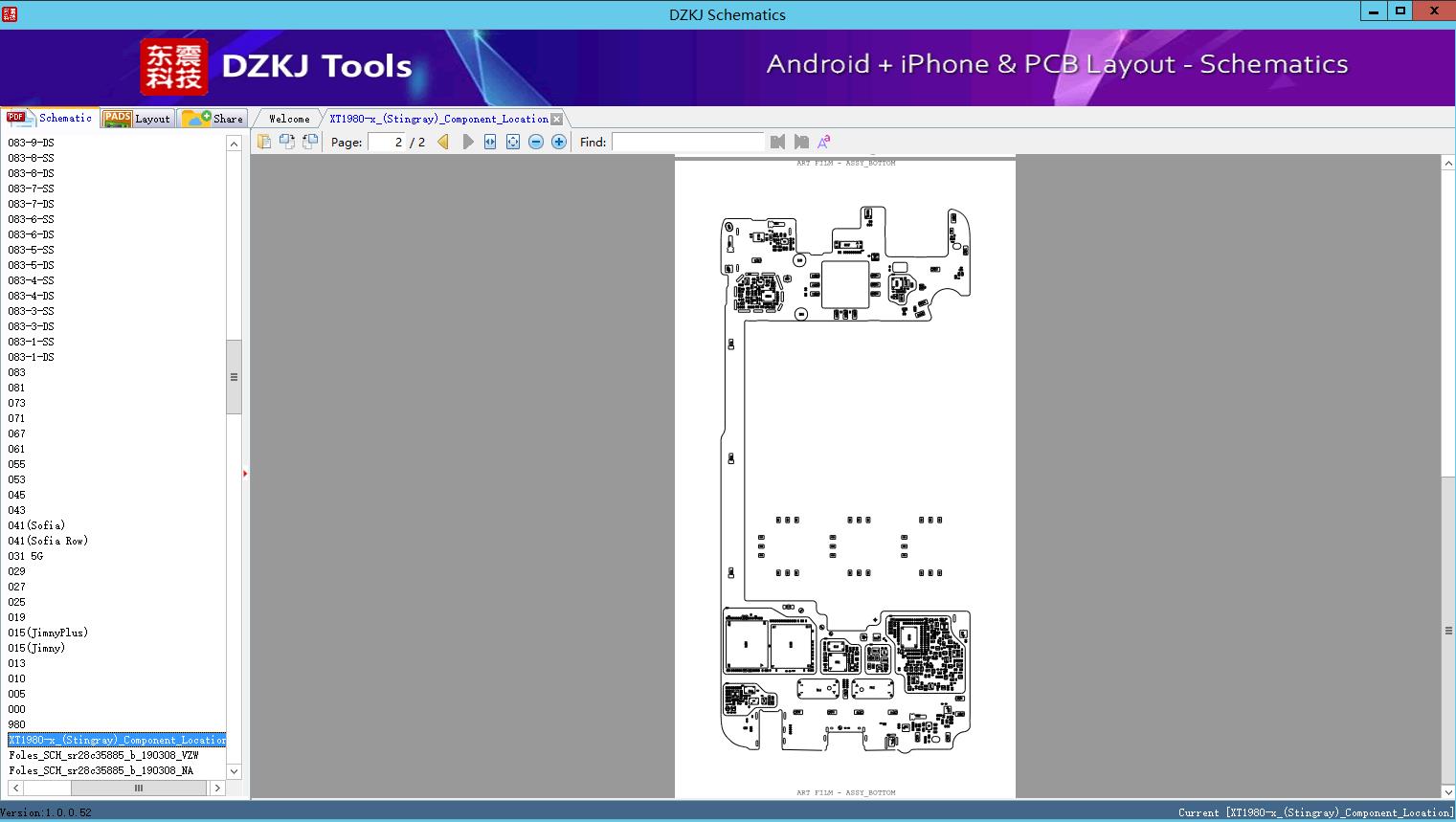1456x822 pixels.
Task: Zoom in with the plus icon
Action: coord(559,142)
